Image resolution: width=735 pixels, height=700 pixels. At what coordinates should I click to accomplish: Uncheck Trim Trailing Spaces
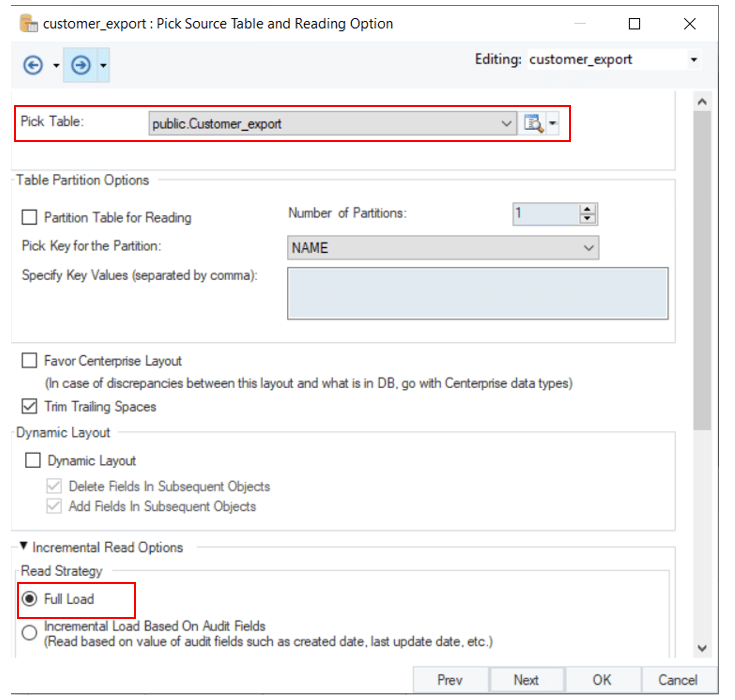pos(30,406)
